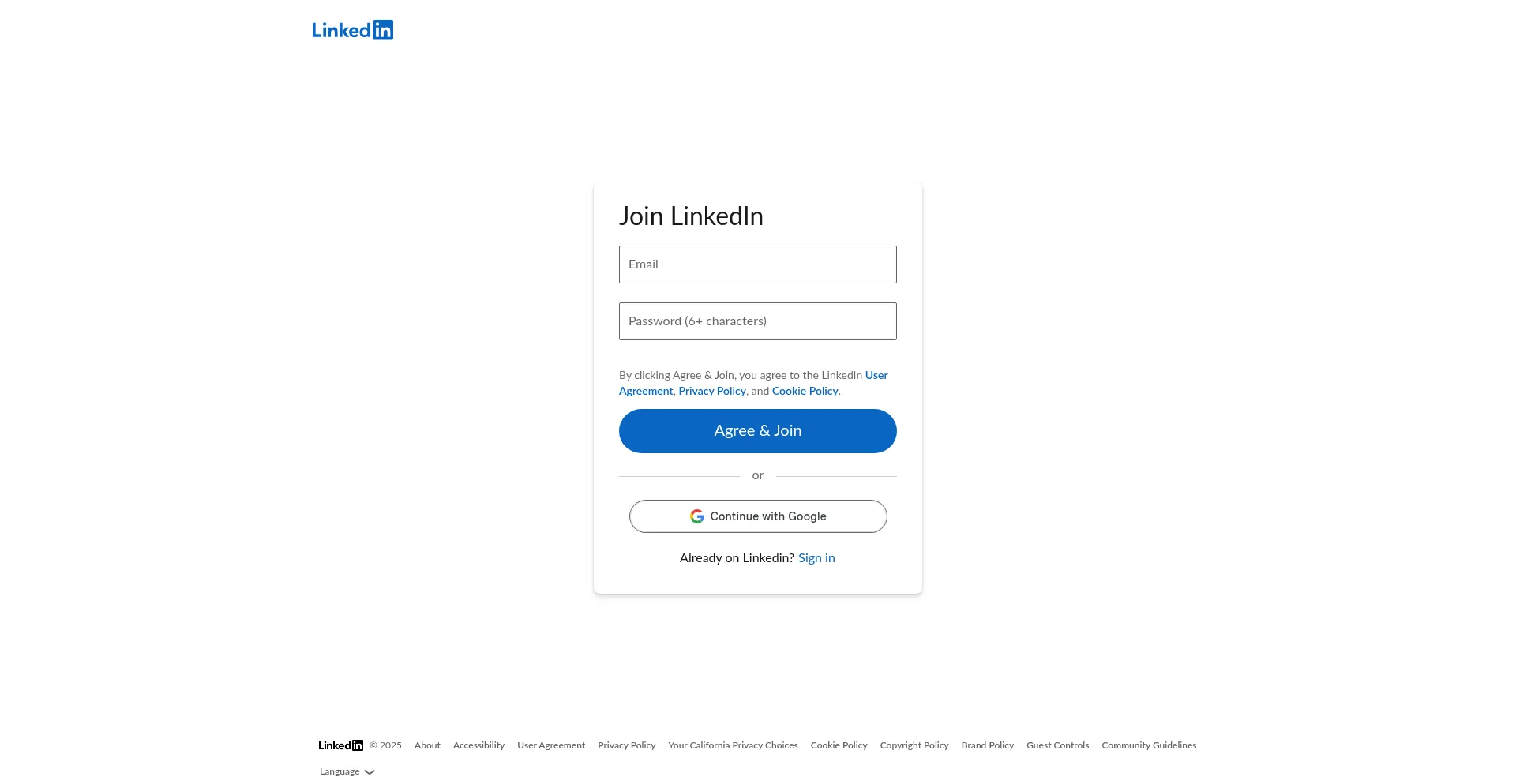Click the LinkedIn logo in header

352,30
